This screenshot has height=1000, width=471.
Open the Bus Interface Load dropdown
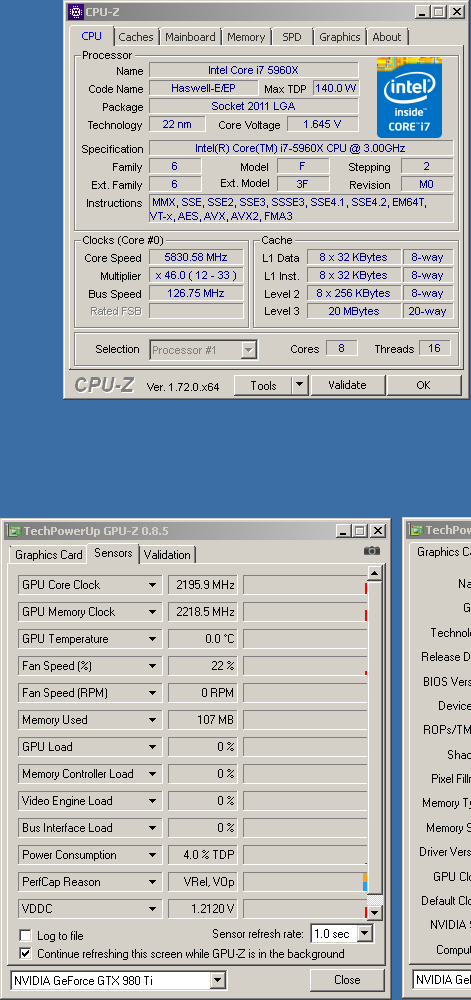tap(152, 828)
